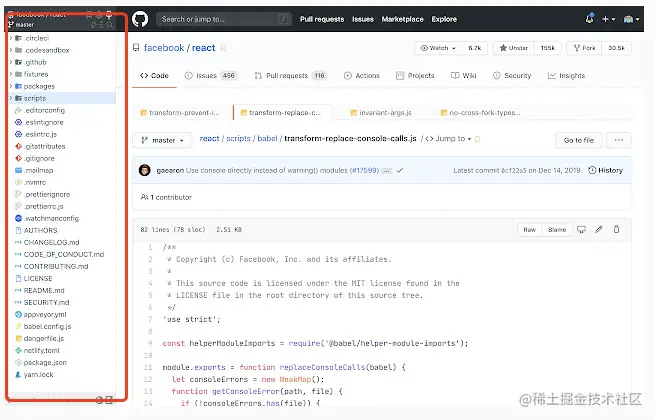Click the History clock icon

pos(590,170)
